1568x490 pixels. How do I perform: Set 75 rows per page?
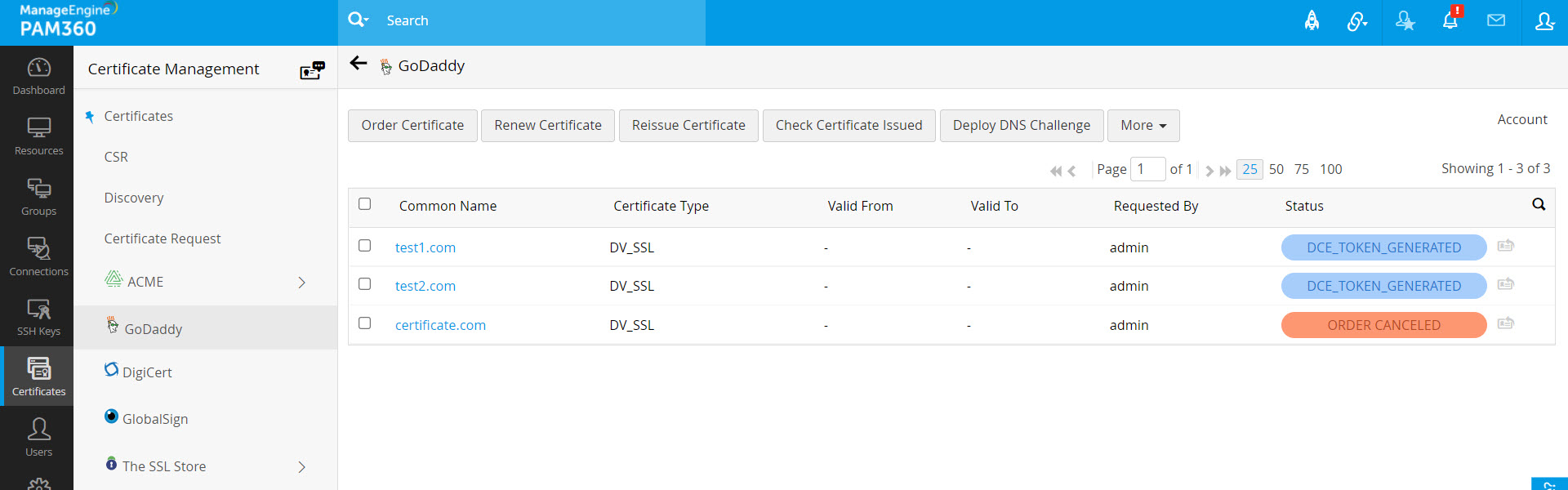click(1302, 169)
